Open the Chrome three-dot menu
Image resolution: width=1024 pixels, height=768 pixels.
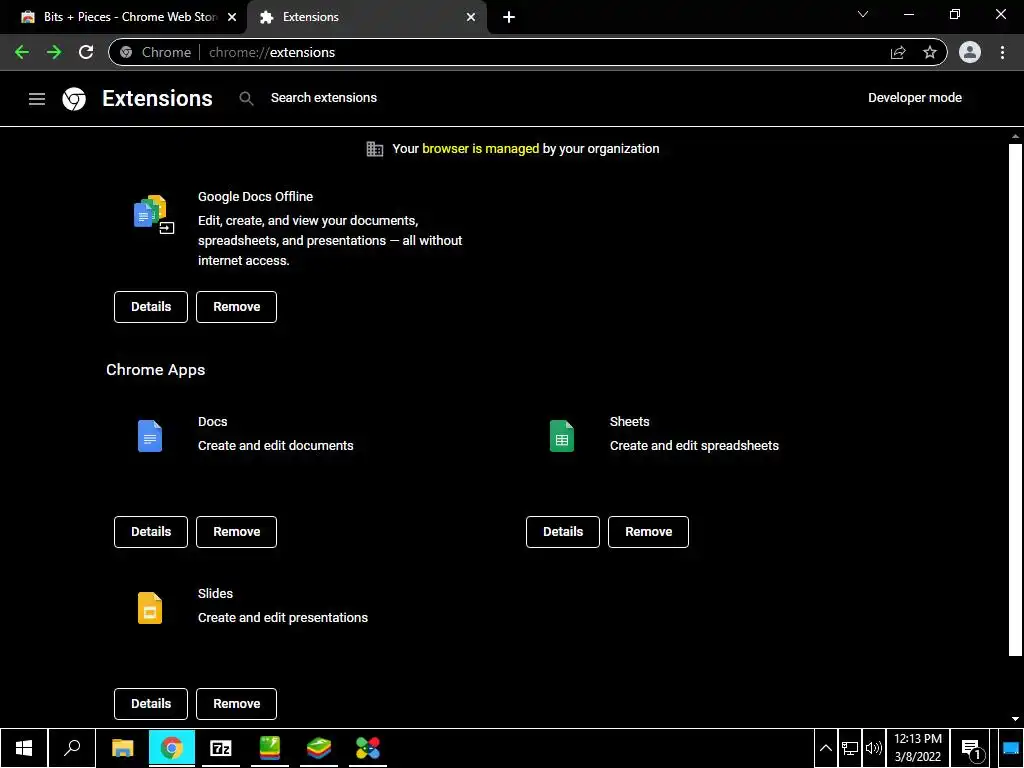[1002, 52]
